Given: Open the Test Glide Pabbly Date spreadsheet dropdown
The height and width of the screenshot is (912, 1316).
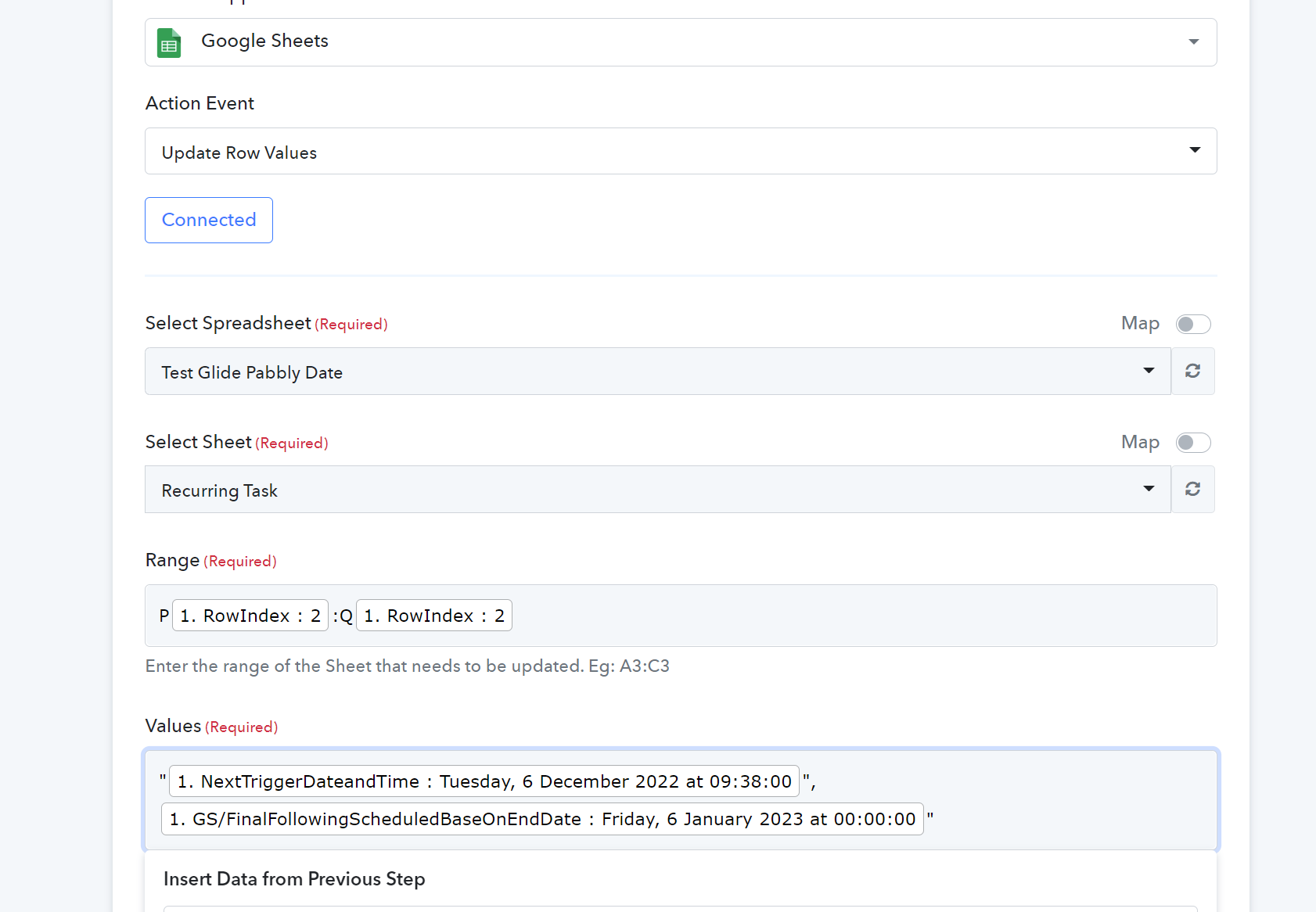Looking at the screenshot, I should coord(658,371).
